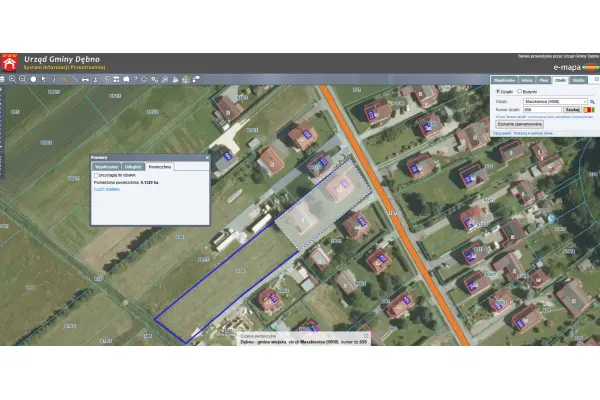
Task: Click the Szukaj button
Action: click(x=572, y=110)
